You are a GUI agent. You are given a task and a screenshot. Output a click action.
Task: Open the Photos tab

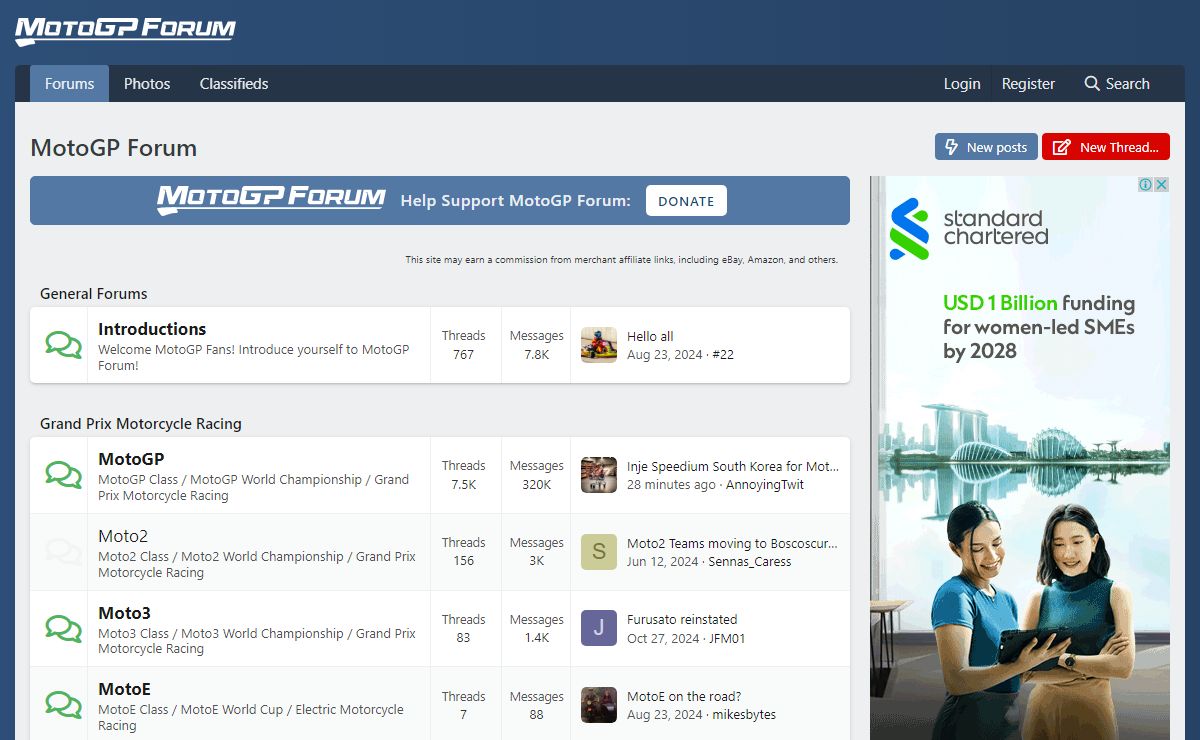click(x=147, y=84)
